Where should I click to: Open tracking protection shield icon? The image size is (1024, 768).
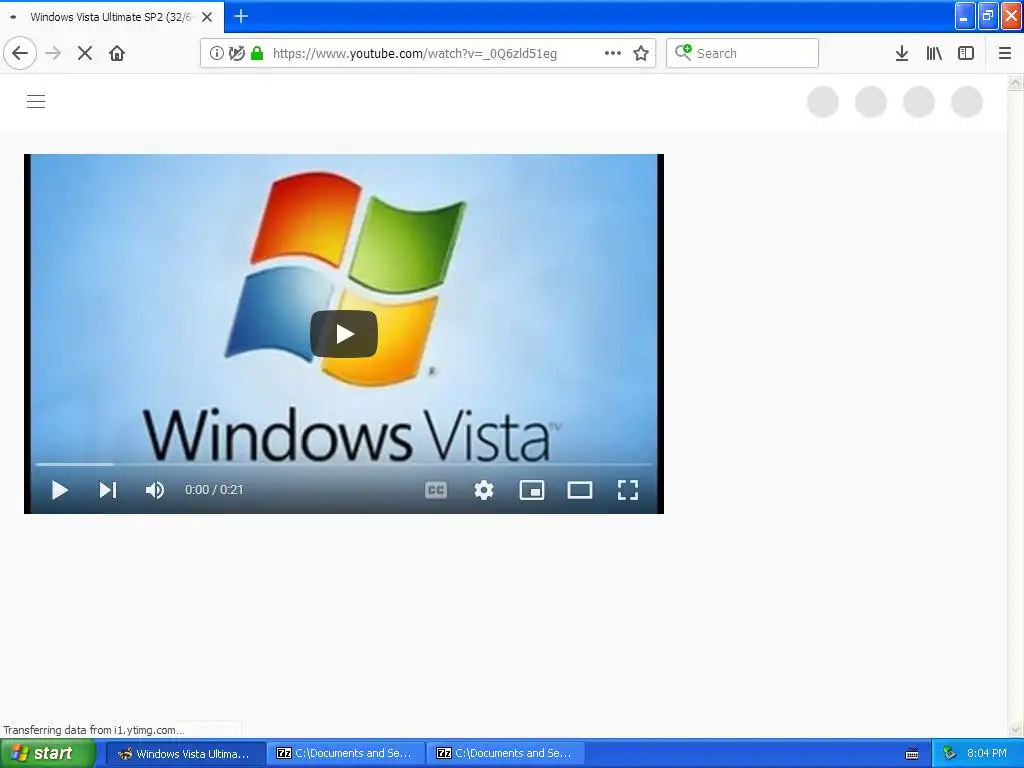pyautogui.click(x=237, y=53)
